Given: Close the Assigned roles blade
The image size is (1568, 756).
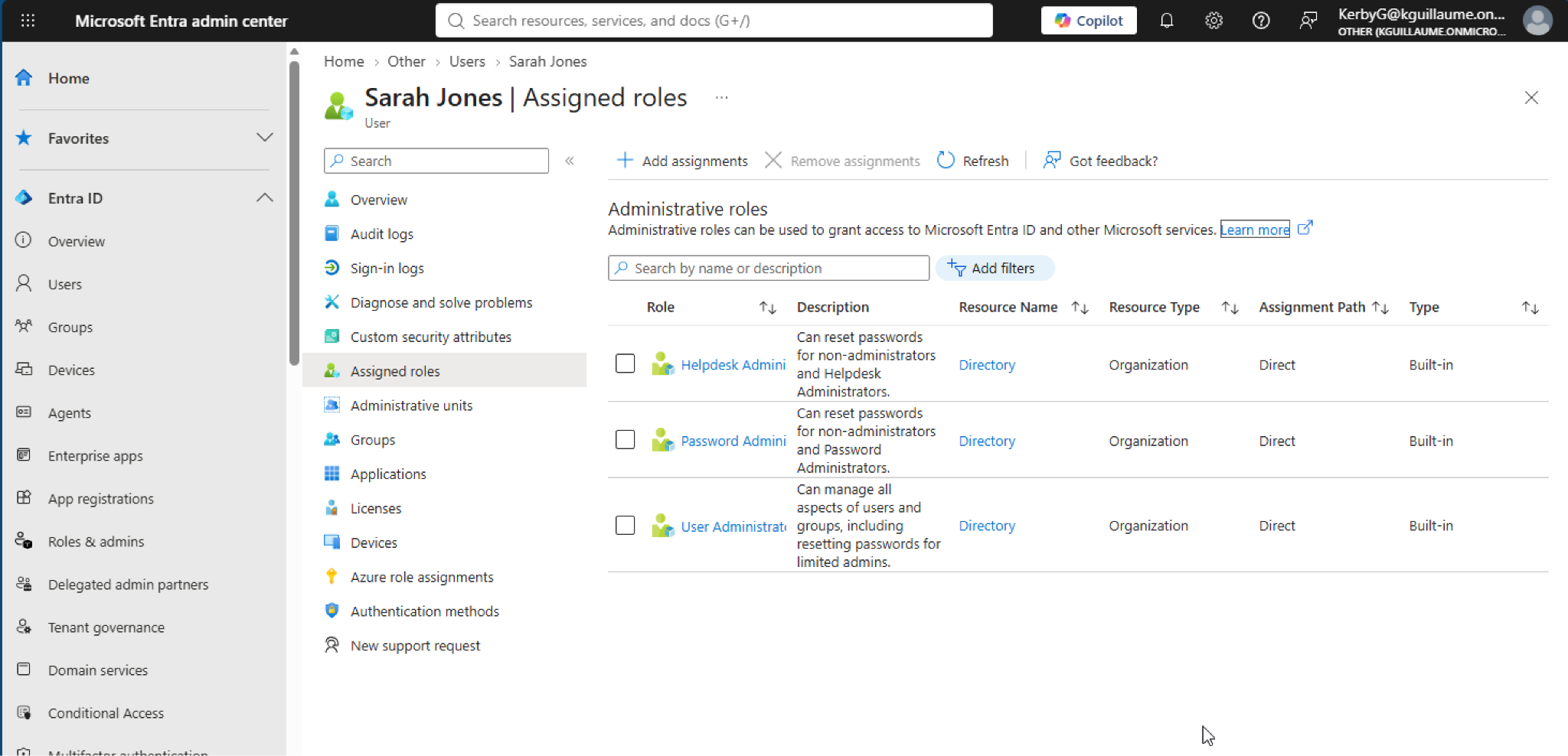Looking at the screenshot, I should [x=1531, y=97].
